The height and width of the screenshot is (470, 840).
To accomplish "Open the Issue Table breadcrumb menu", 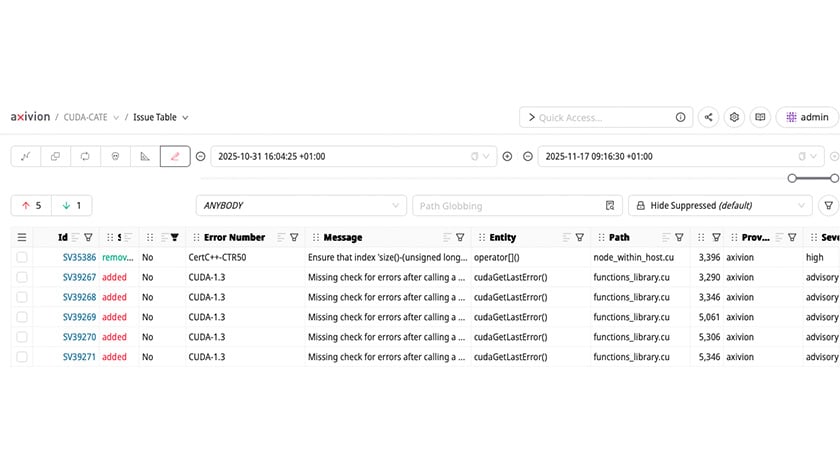I will click(160, 117).
